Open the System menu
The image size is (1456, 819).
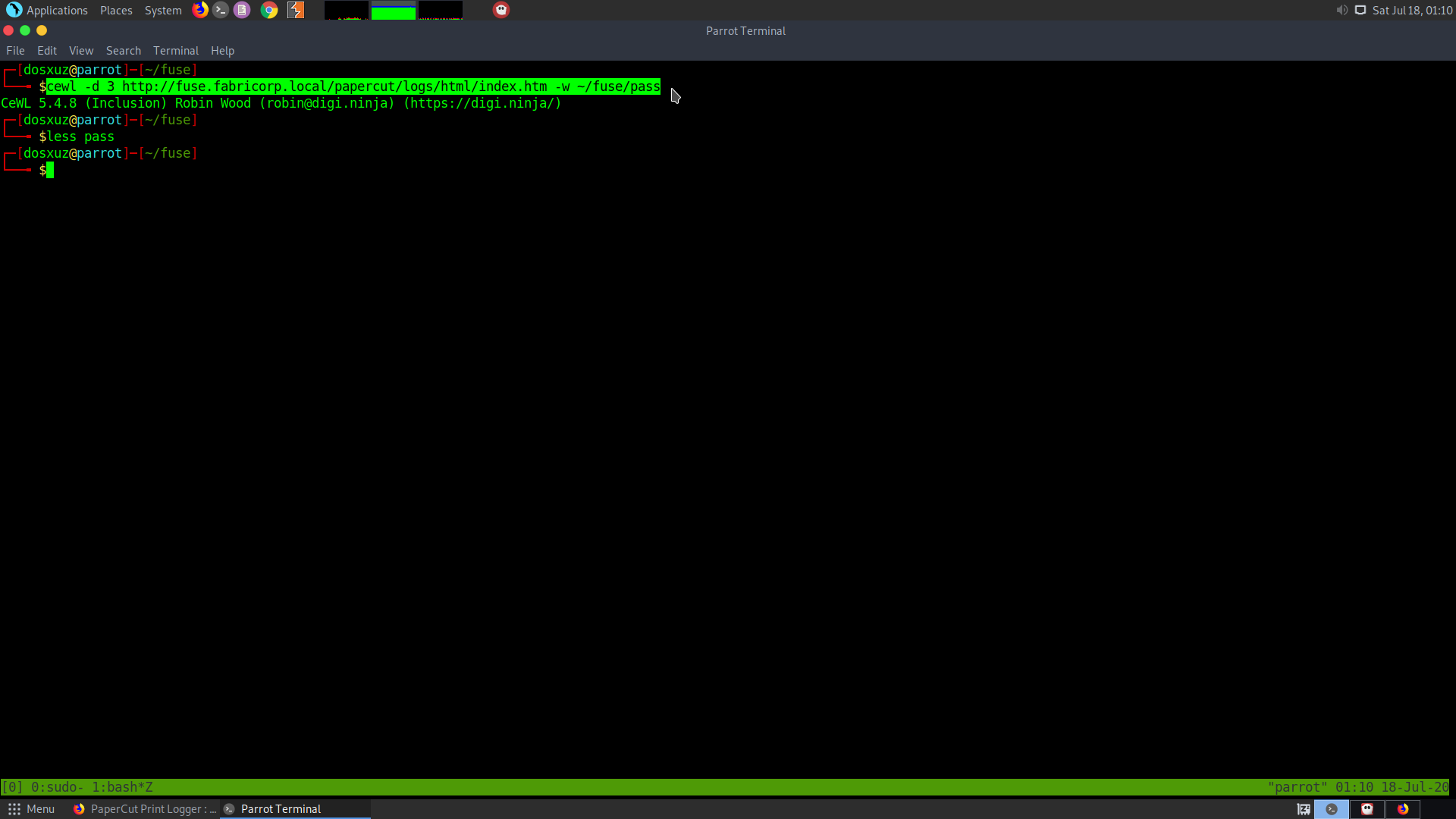point(163,10)
